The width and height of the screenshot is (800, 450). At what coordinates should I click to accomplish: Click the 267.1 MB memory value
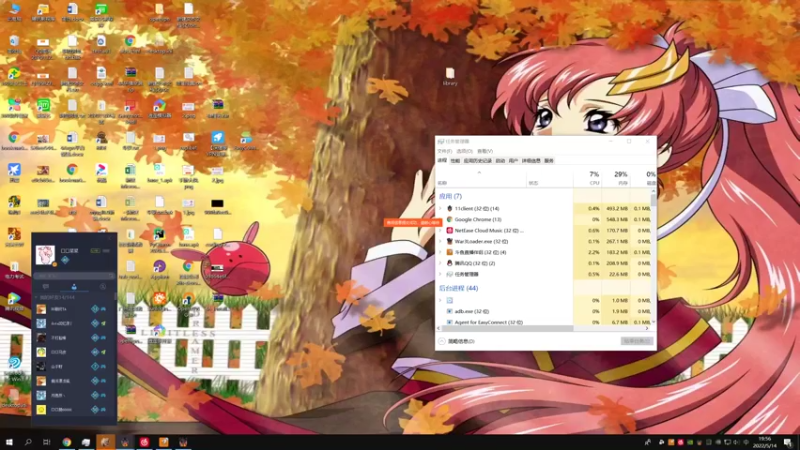click(x=617, y=241)
